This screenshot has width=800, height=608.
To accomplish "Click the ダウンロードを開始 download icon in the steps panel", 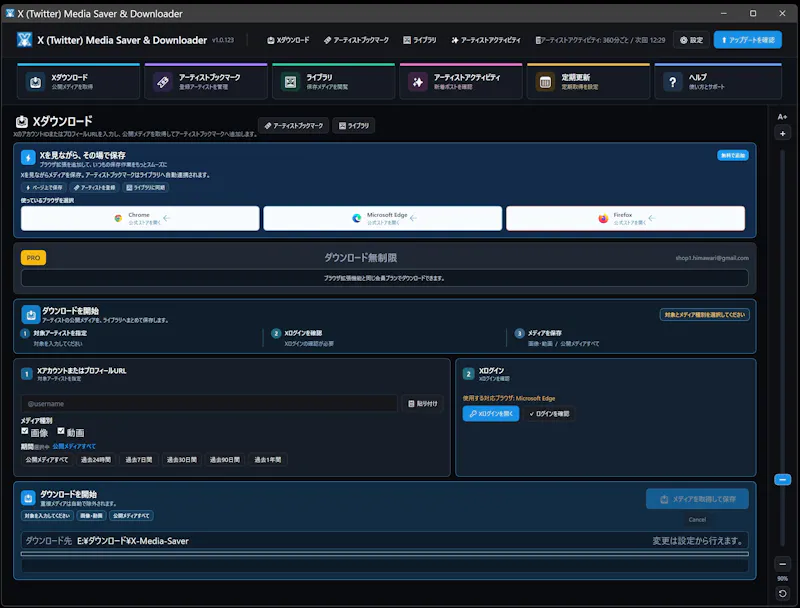I will pos(31,315).
